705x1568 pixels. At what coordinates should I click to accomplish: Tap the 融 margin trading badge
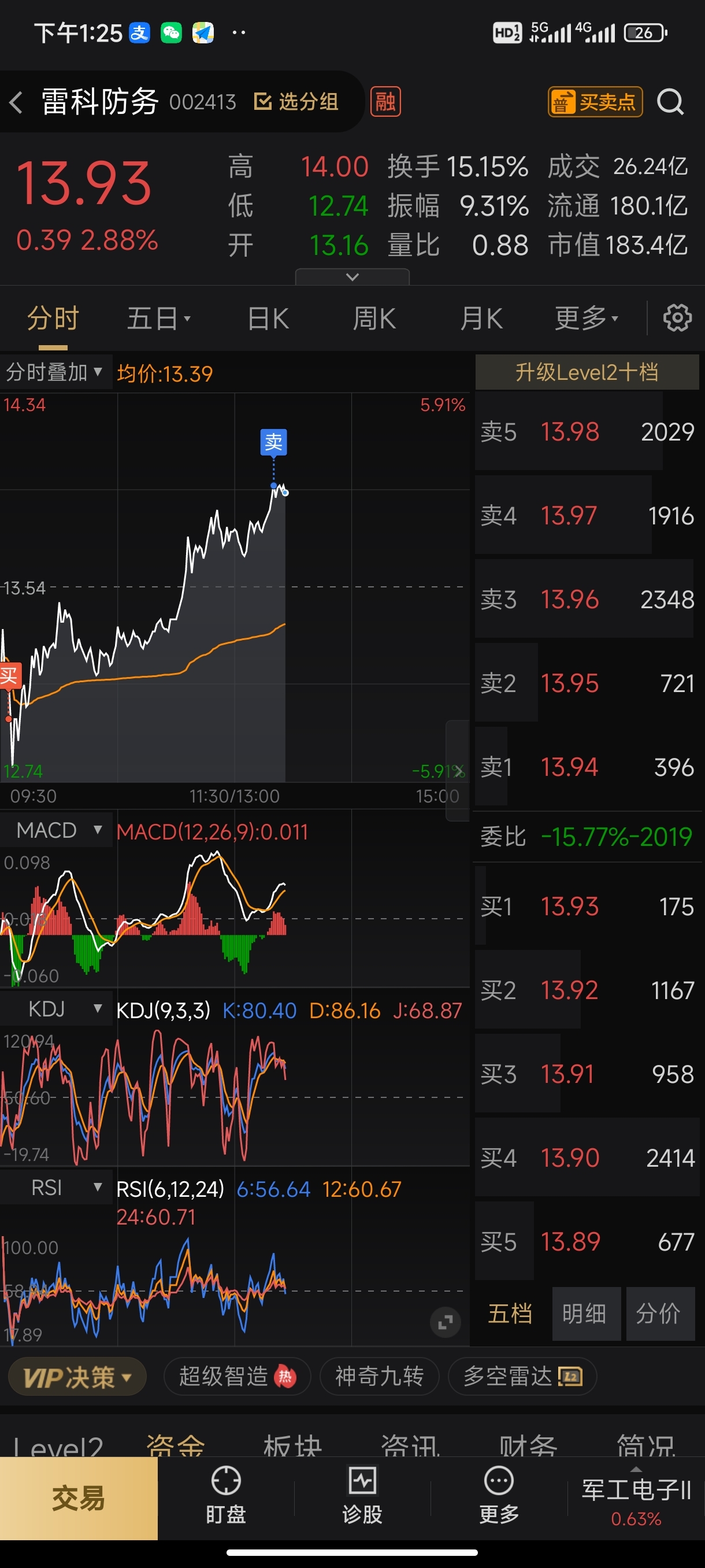point(385,102)
